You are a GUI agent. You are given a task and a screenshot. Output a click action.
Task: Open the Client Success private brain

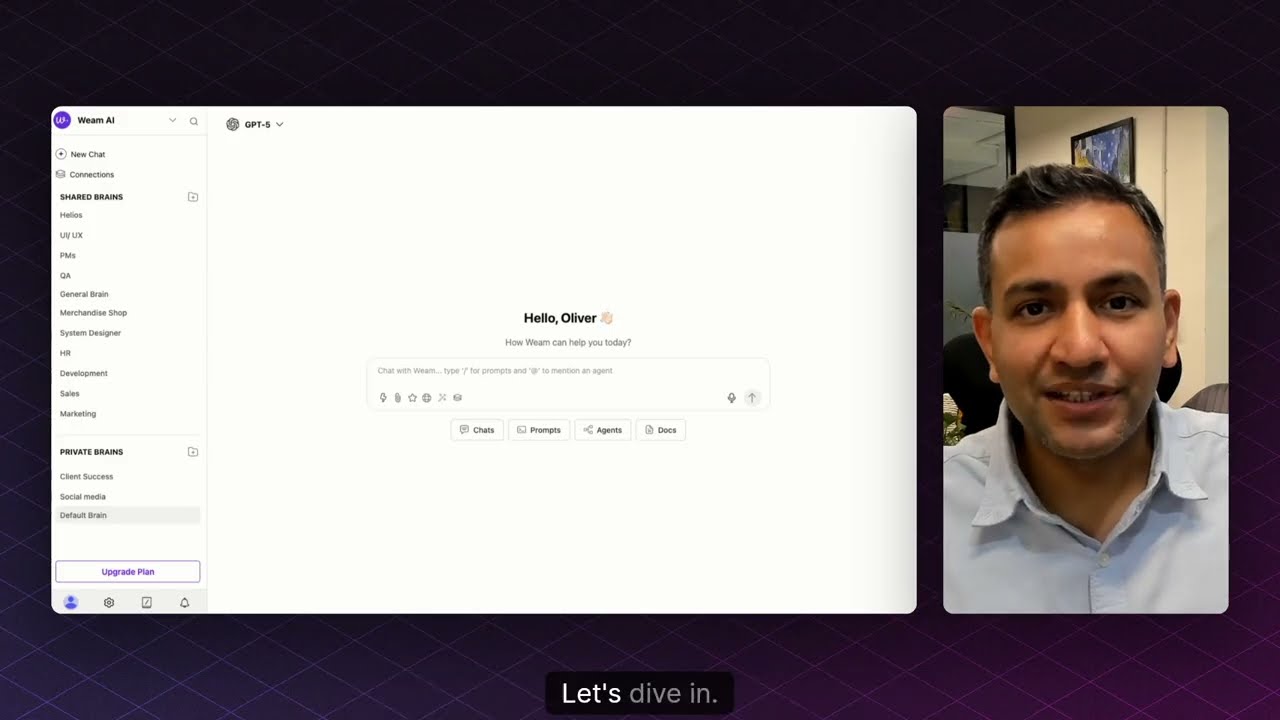click(86, 476)
